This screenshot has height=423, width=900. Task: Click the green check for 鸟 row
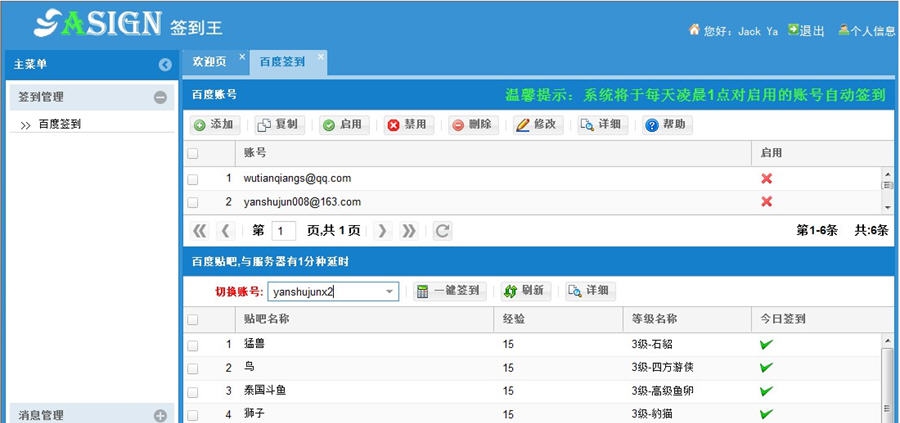766,367
